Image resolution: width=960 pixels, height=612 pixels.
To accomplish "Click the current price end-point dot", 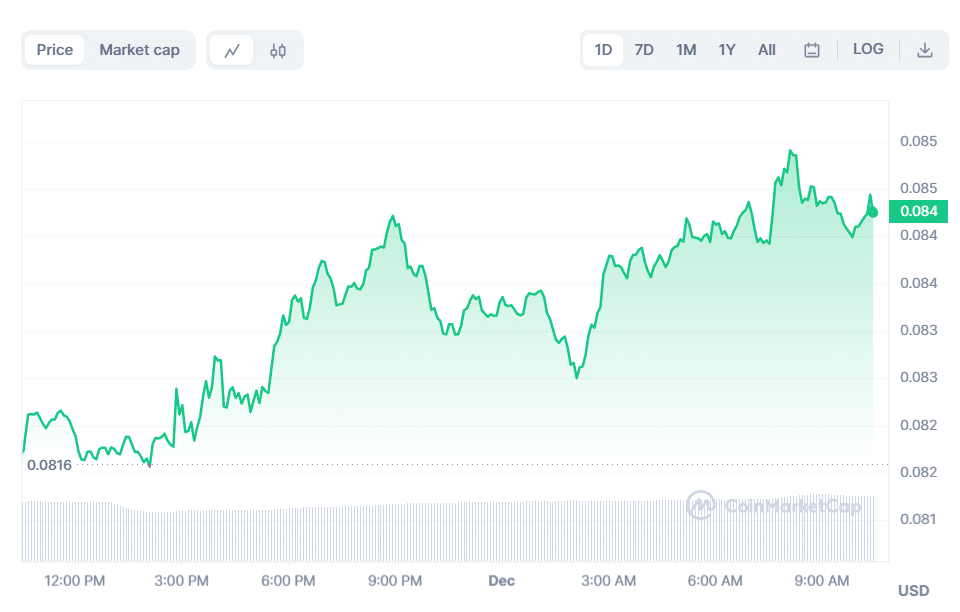I will 873,212.
